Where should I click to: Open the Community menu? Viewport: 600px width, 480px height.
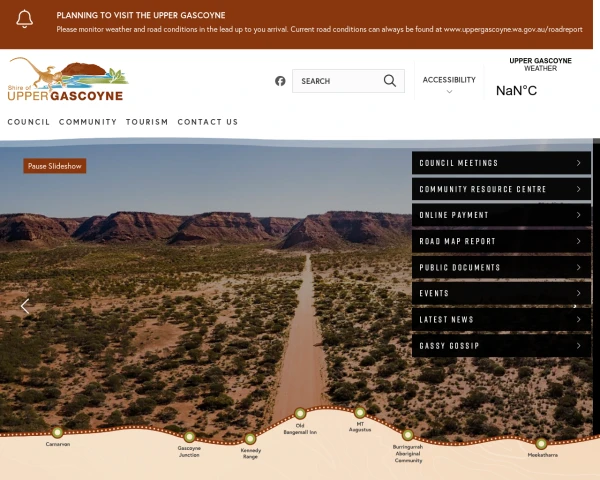pyautogui.click(x=88, y=122)
